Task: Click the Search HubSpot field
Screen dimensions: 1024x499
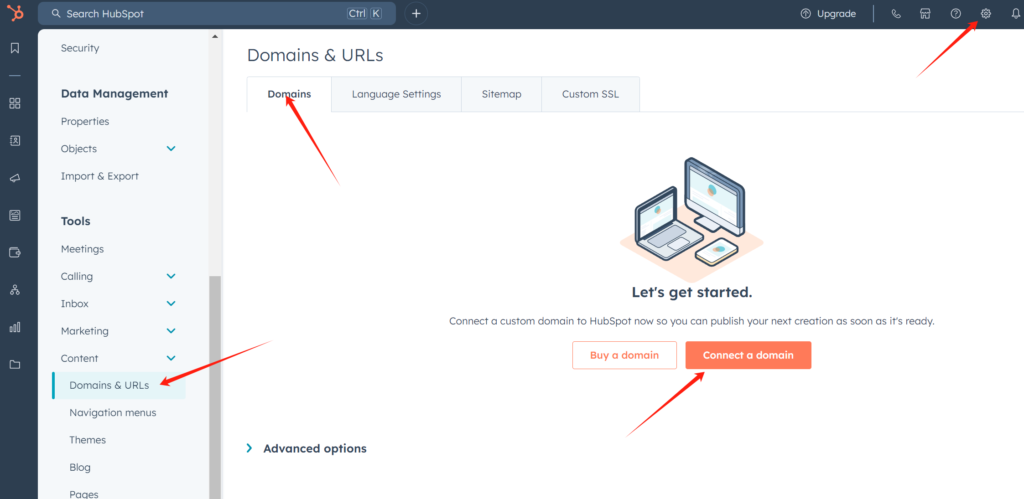Action: (200, 14)
